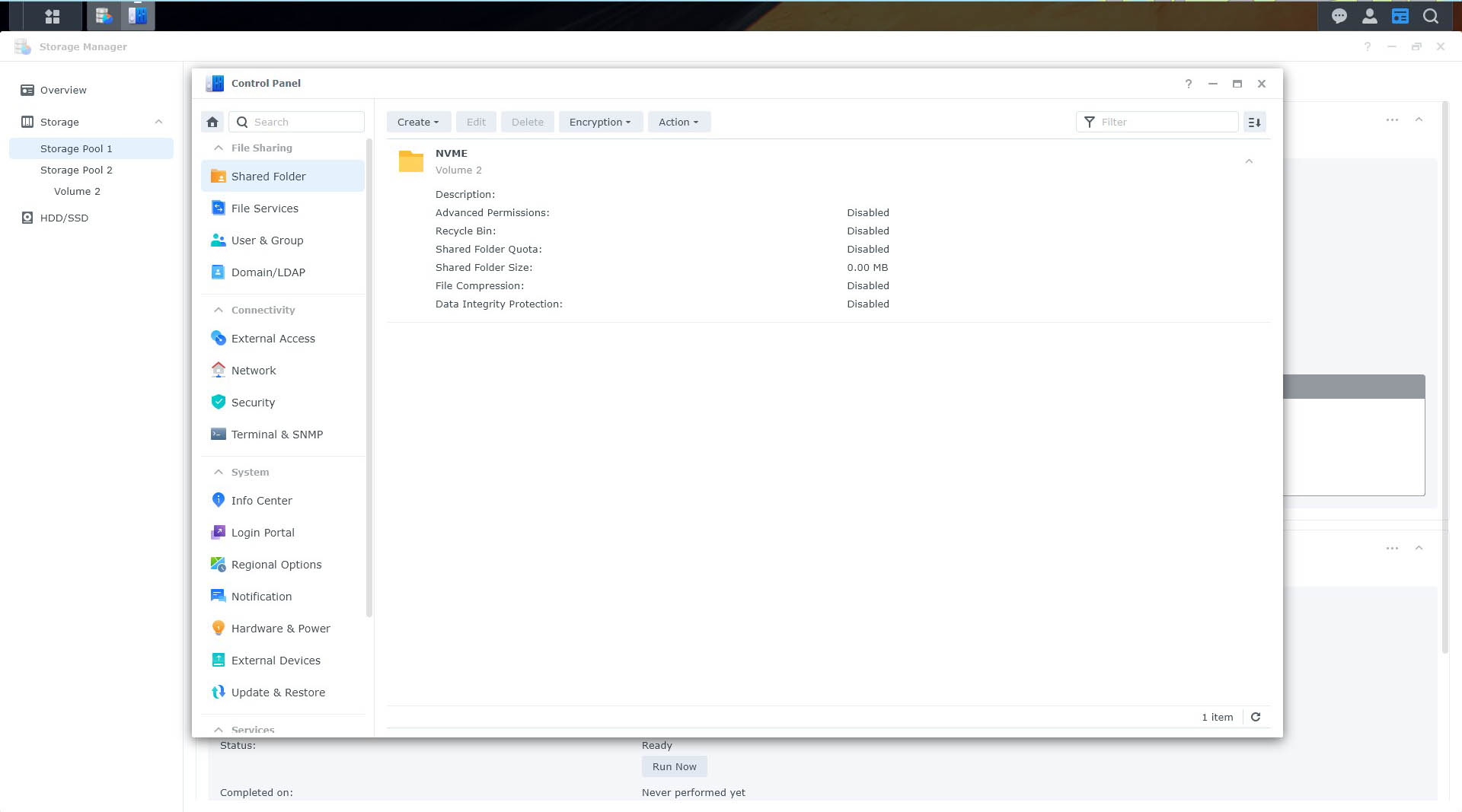This screenshot has height=812, width=1462.
Task: Open lower panel three-dot menu in Storage Manager
Action: coord(1392,548)
